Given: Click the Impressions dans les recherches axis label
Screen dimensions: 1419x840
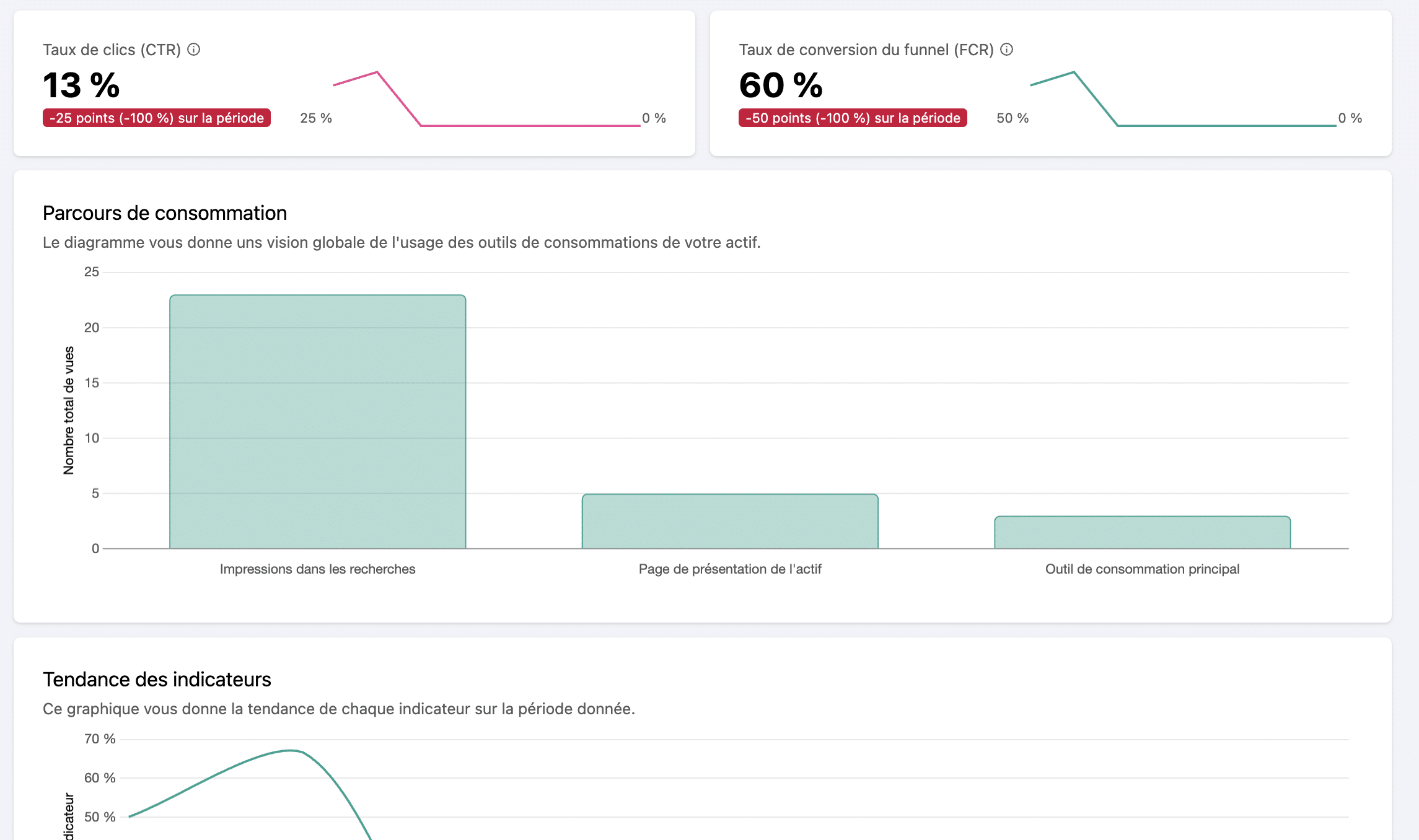Looking at the screenshot, I should 317,569.
